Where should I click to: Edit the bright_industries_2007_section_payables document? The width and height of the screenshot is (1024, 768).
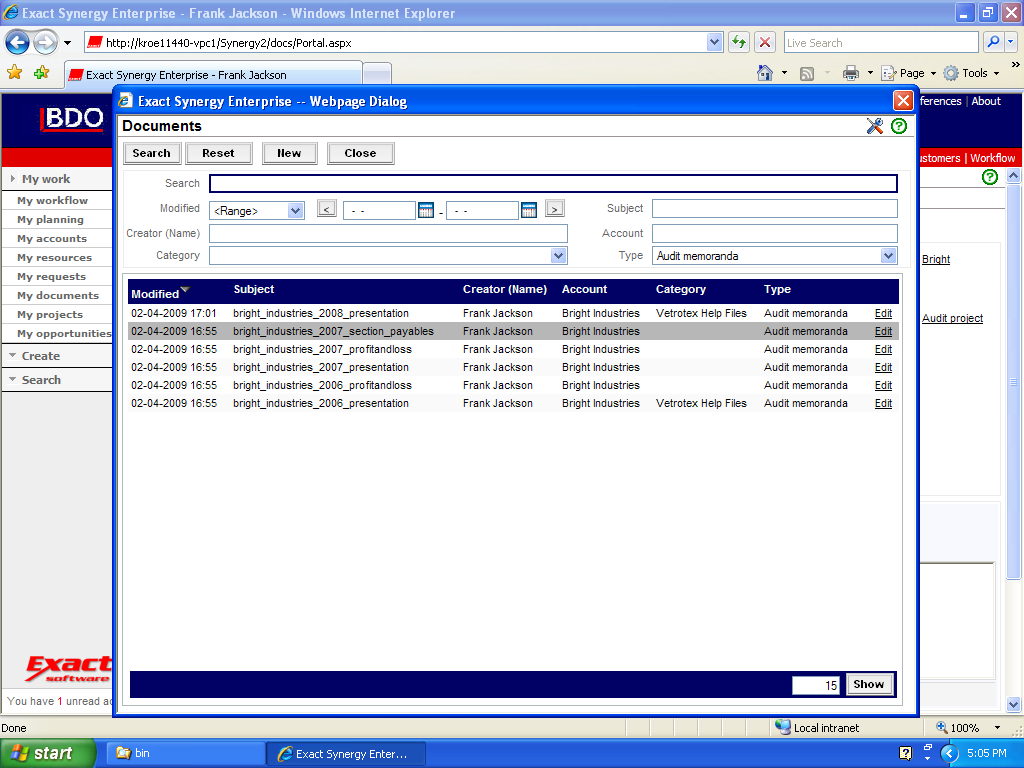click(883, 332)
